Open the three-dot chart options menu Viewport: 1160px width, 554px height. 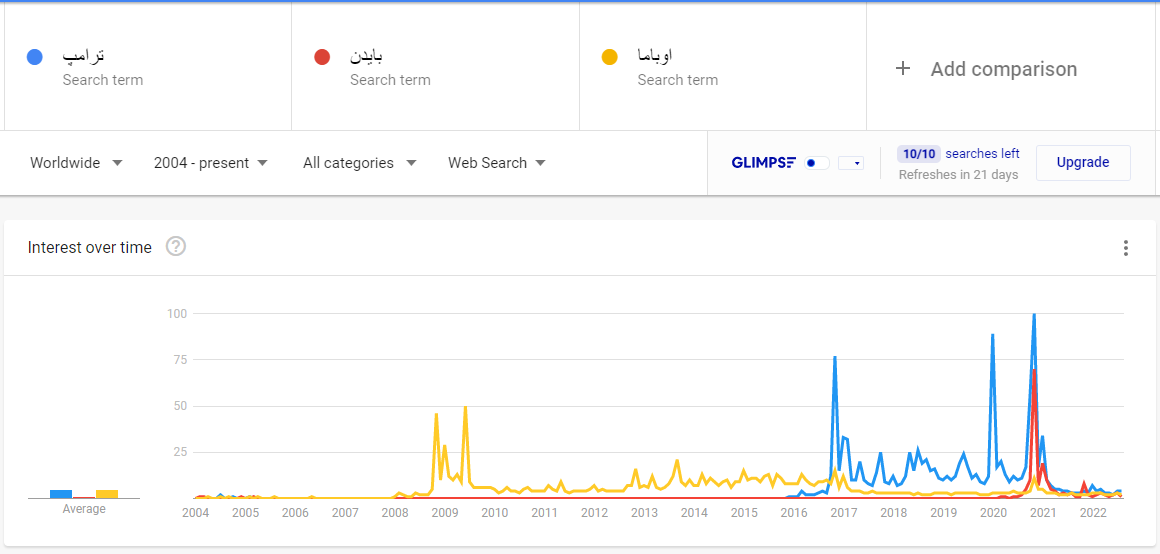(1126, 248)
